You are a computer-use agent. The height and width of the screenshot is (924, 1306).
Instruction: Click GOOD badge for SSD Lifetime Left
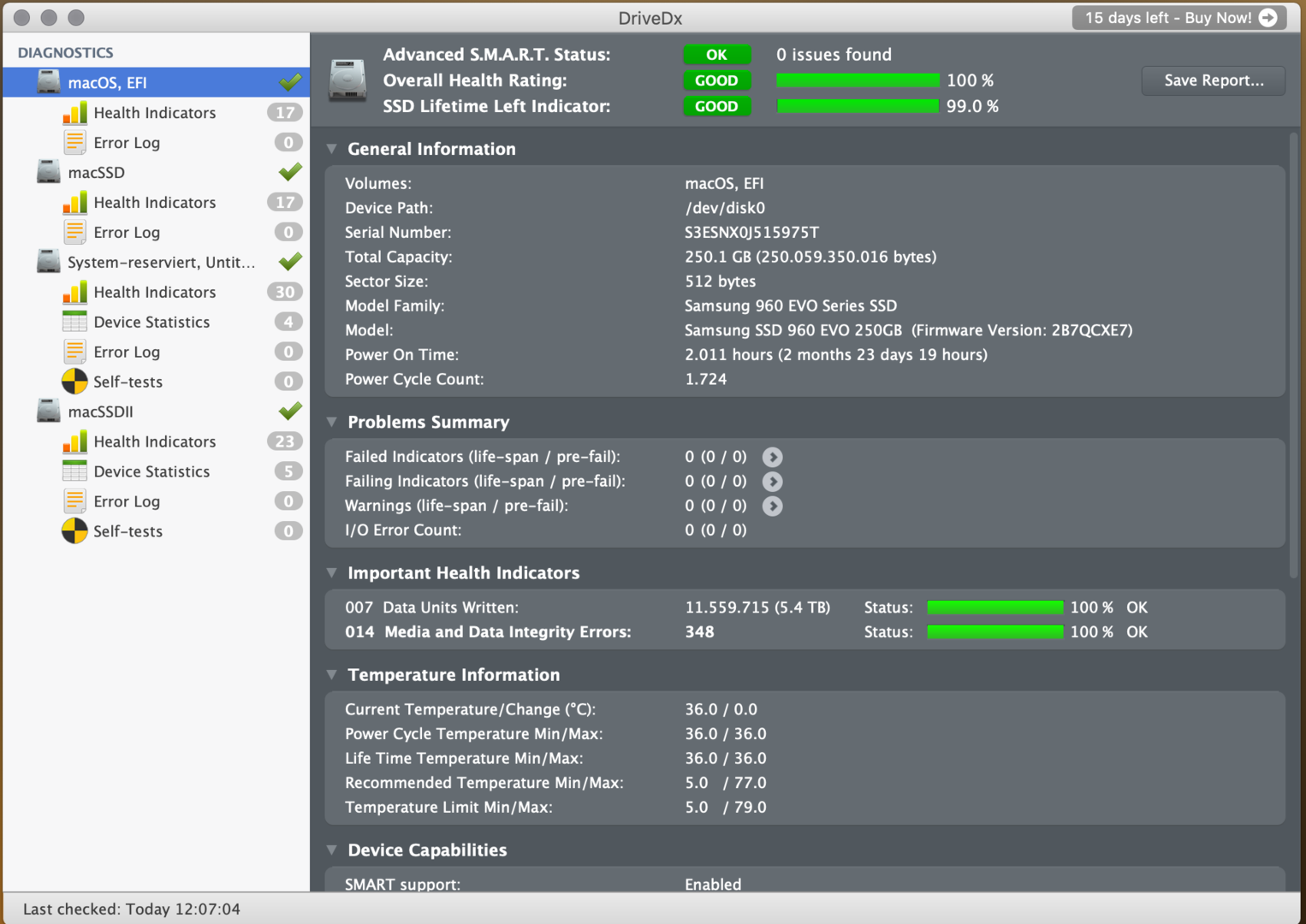click(716, 106)
